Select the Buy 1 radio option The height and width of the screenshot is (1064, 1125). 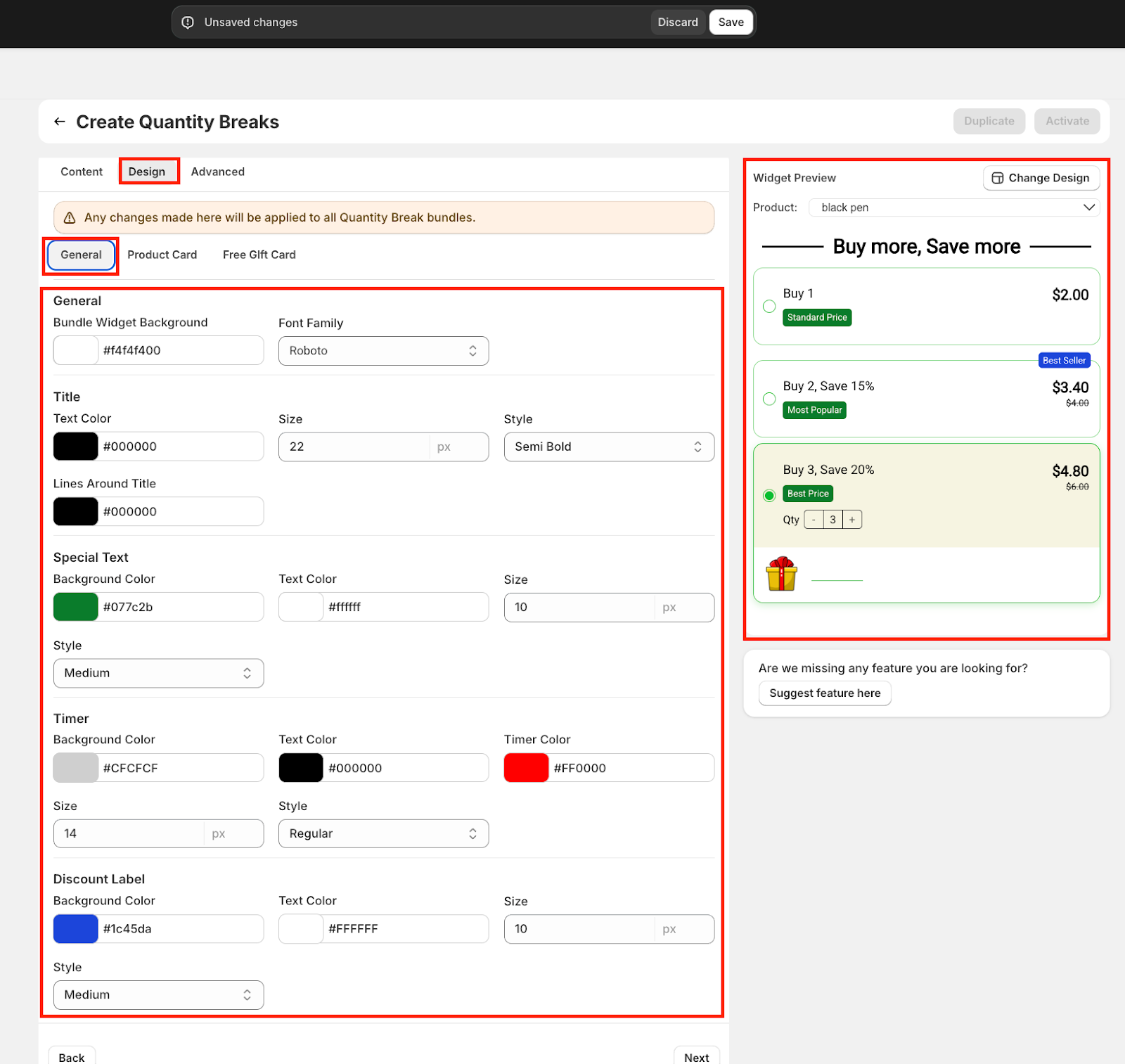769,307
